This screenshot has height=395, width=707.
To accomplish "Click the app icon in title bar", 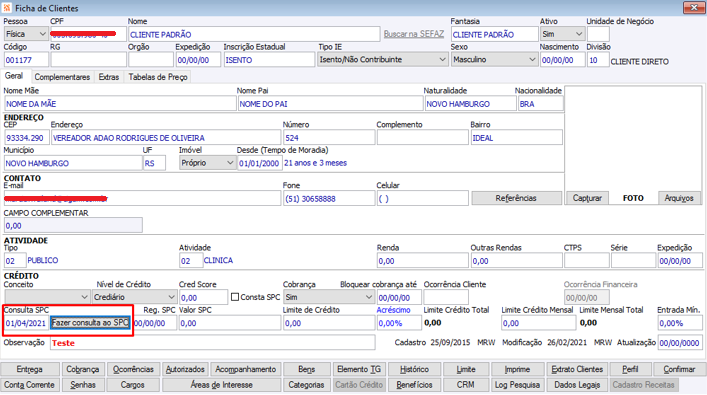I will tap(6, 8).
